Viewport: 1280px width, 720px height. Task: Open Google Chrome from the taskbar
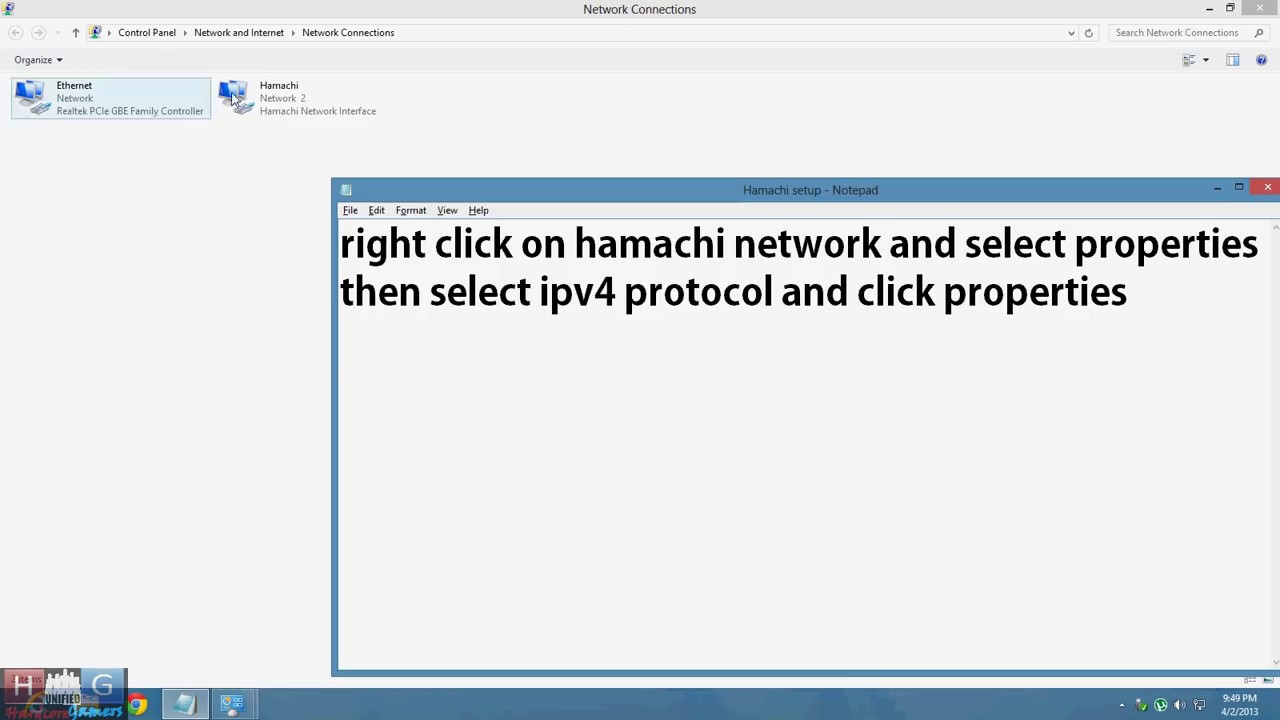point(137,705)
